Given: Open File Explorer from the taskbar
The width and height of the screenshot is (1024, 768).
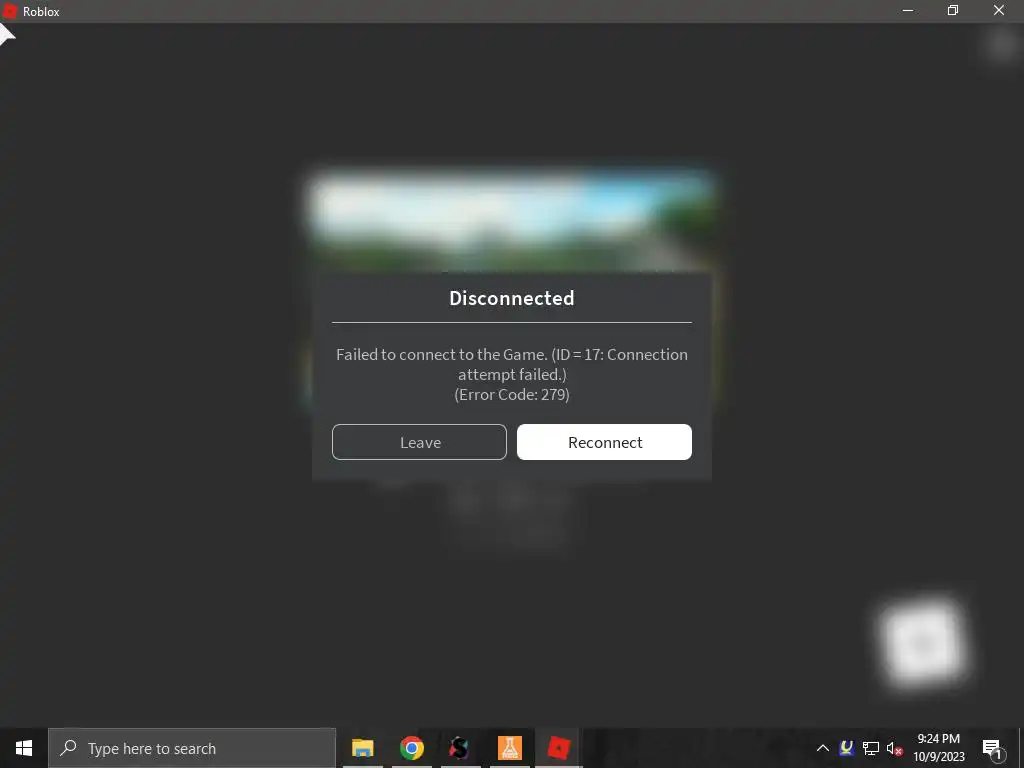Looking at the screenshot, I should pos(362,748).
